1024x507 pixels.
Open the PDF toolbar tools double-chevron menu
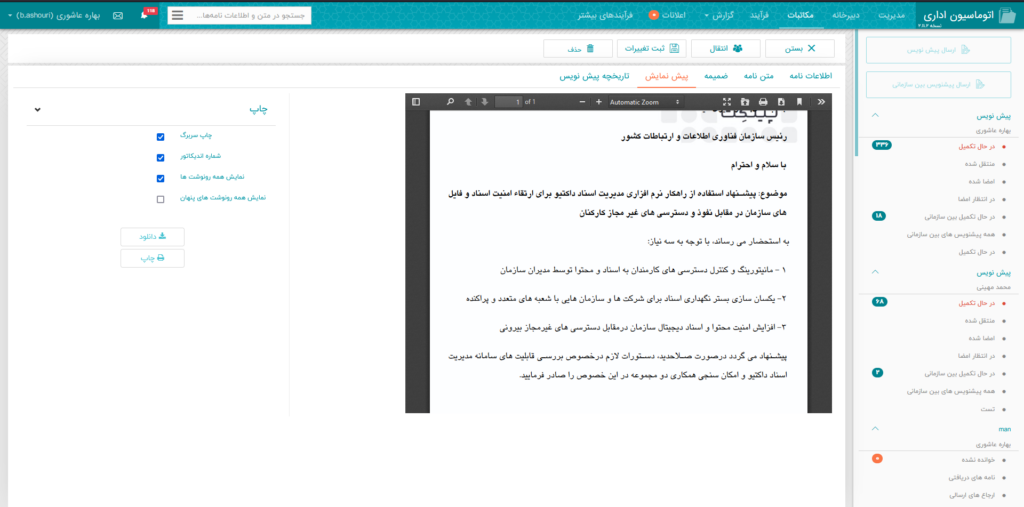click(821, 102)
